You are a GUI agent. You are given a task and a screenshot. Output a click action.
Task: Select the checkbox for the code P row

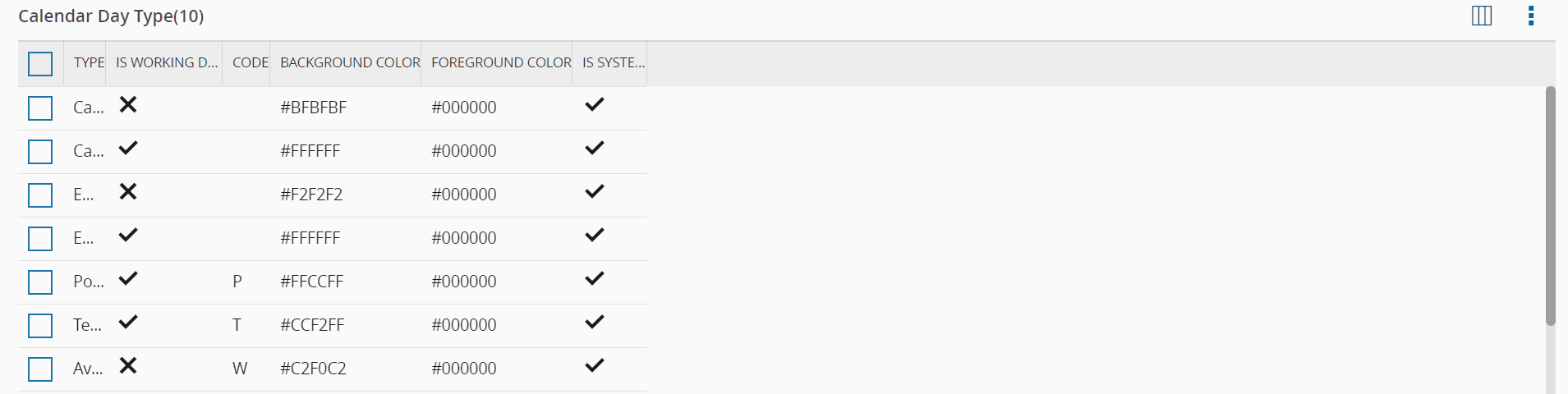40,282
